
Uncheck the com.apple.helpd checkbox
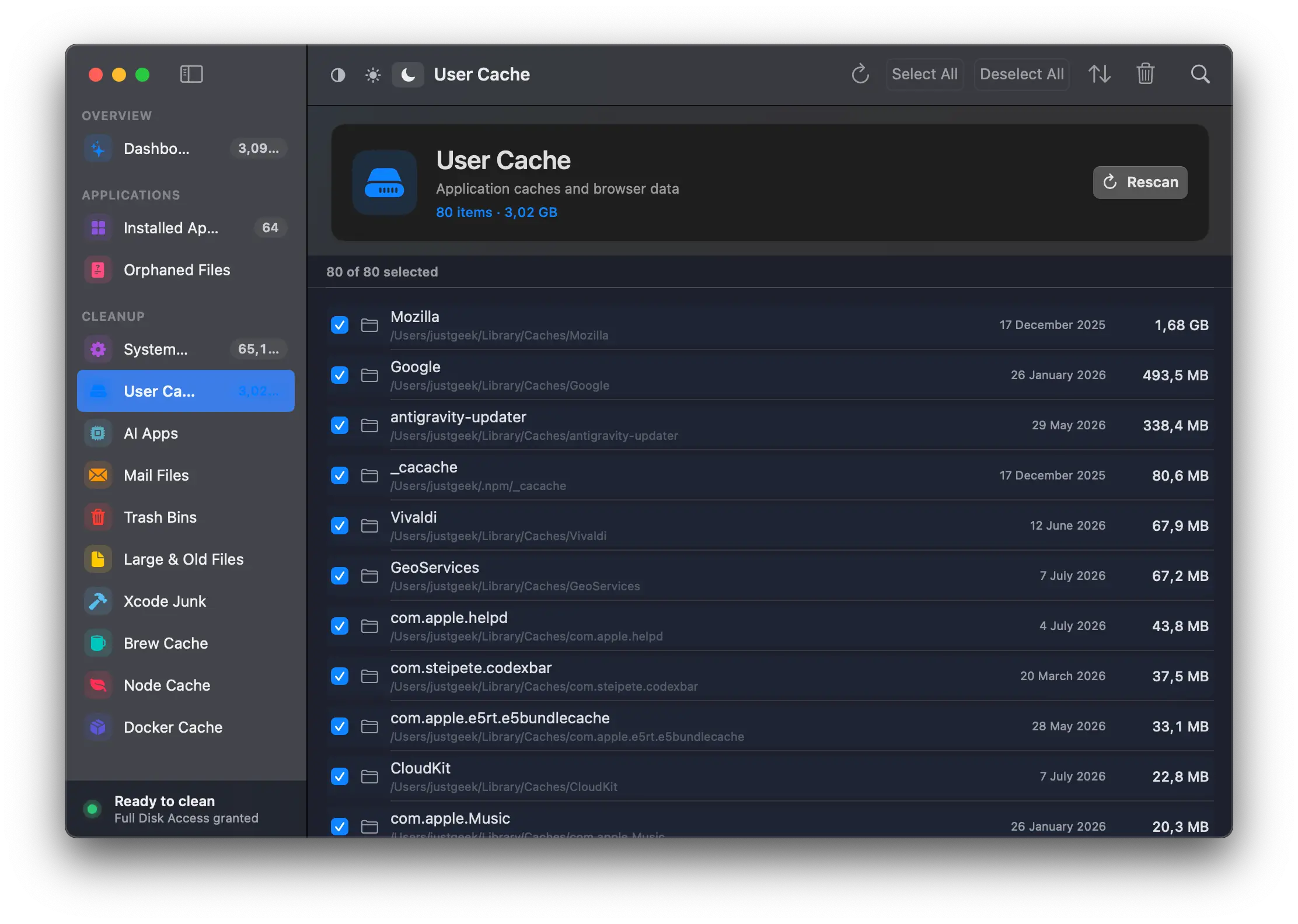pos(340,626)
